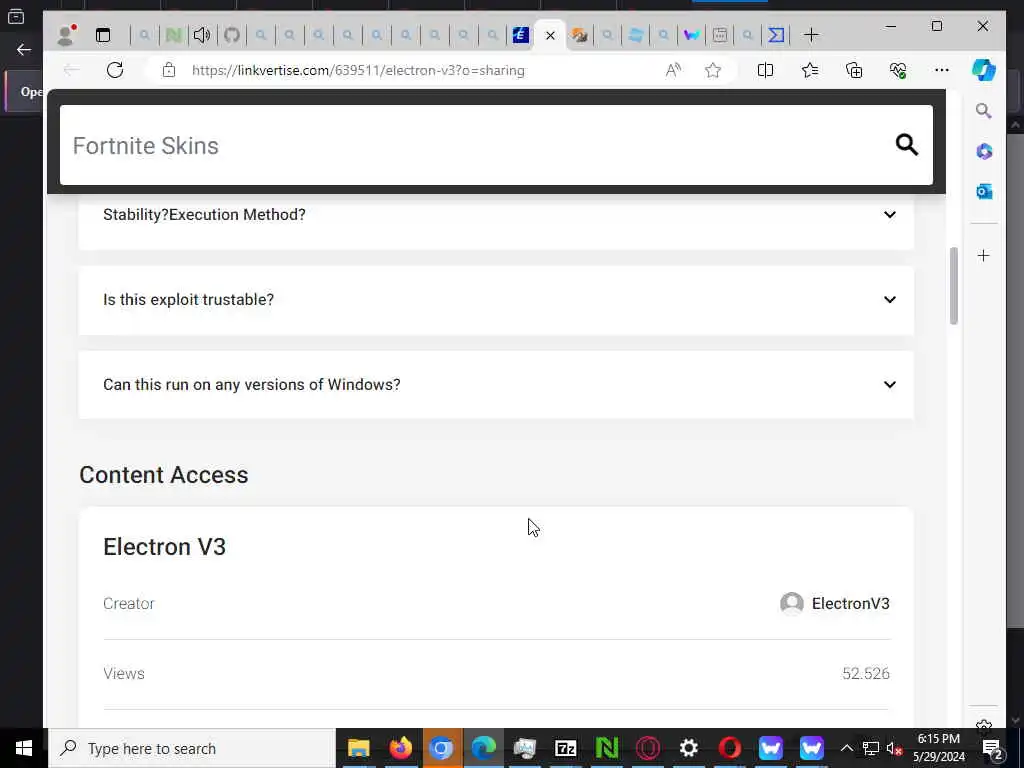Screen dimensions: 1024x768
Task: Open a new browser tab
Action: point(811,35)
